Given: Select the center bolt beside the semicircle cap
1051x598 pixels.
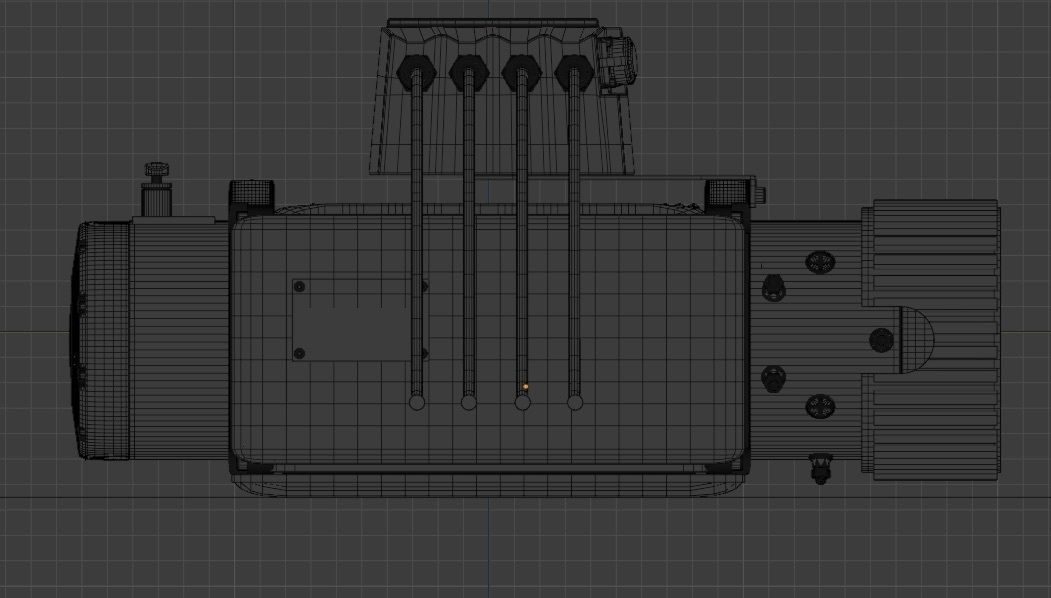Looking at the screenshot, I should [881, 340].
